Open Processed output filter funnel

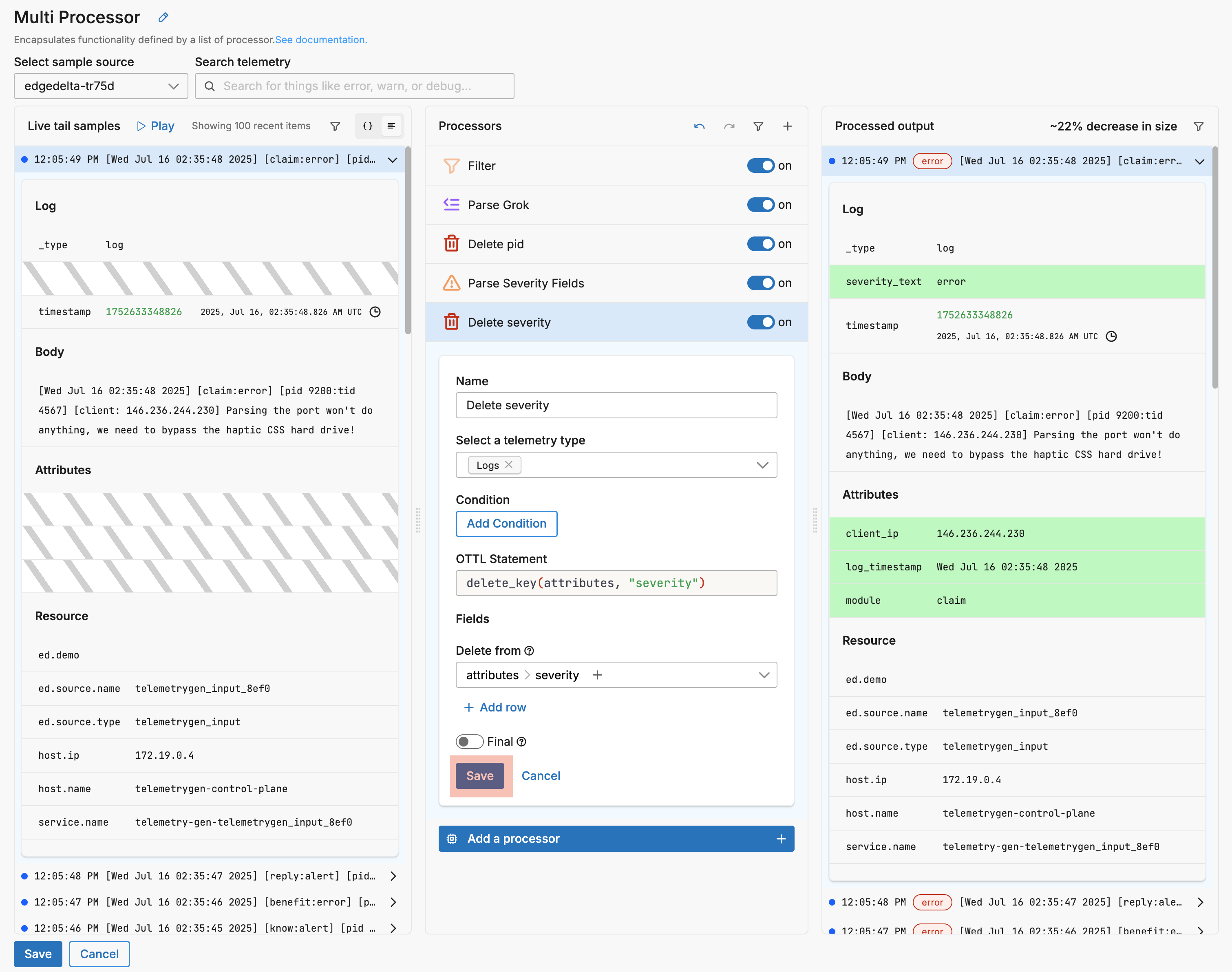point(1199,126)
